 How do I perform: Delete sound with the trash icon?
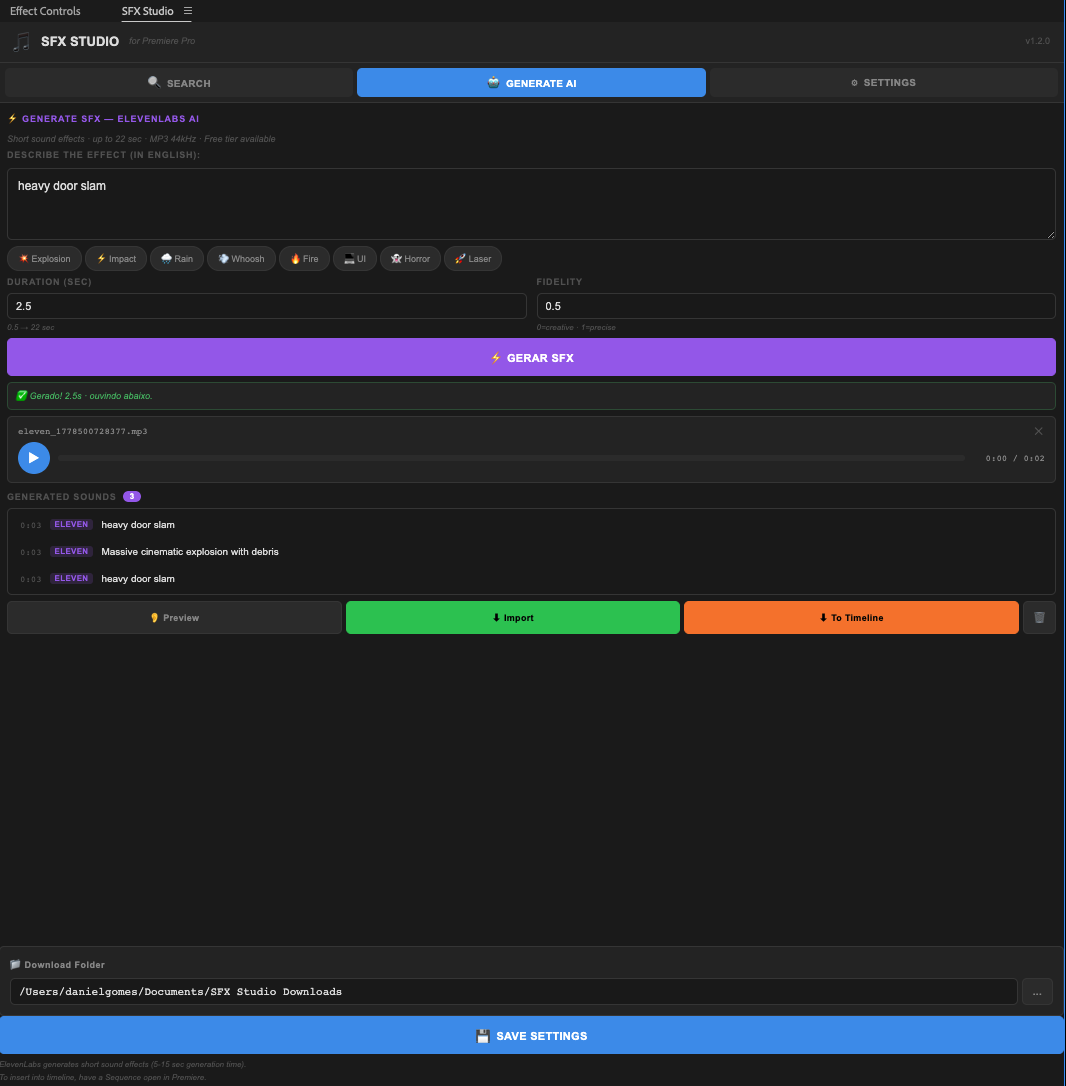1039,618
